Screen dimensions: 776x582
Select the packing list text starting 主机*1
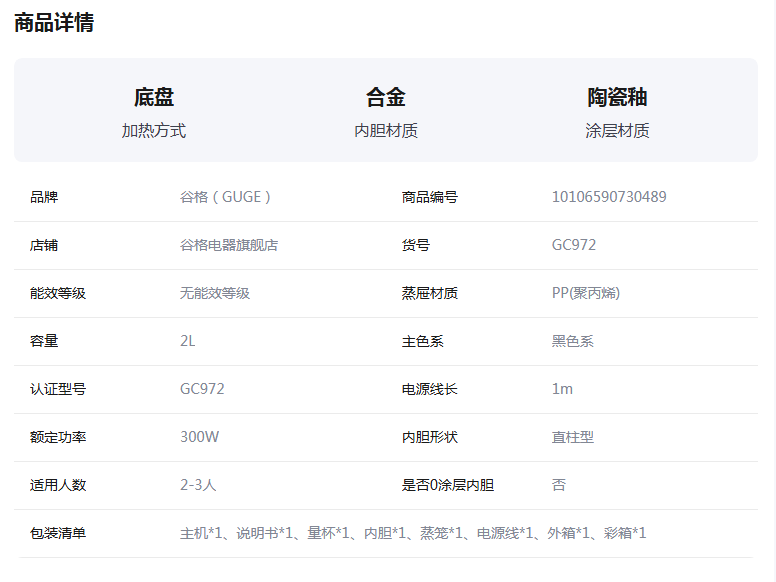point(413,533)
